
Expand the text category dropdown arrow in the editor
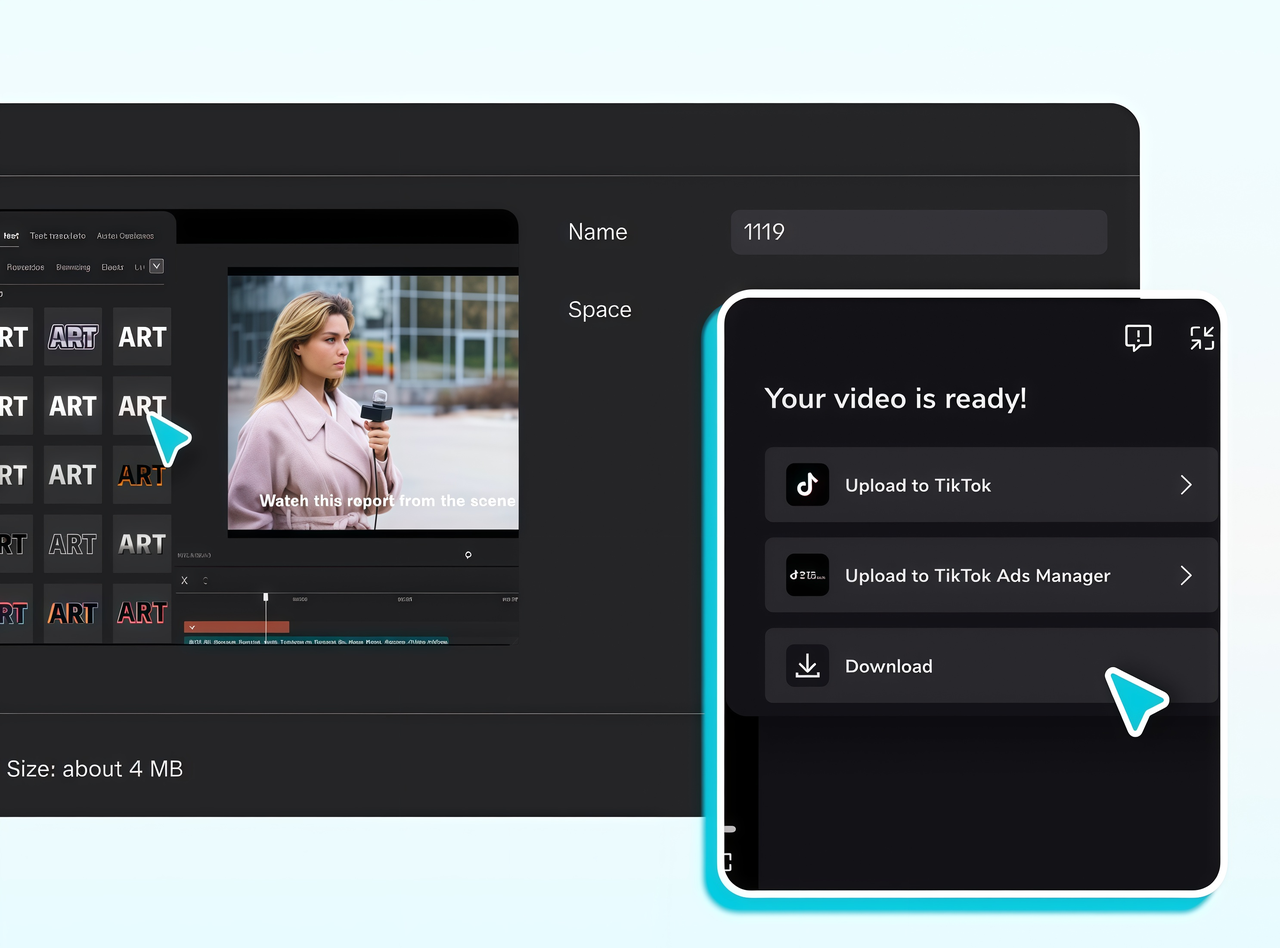click(156, 266)
